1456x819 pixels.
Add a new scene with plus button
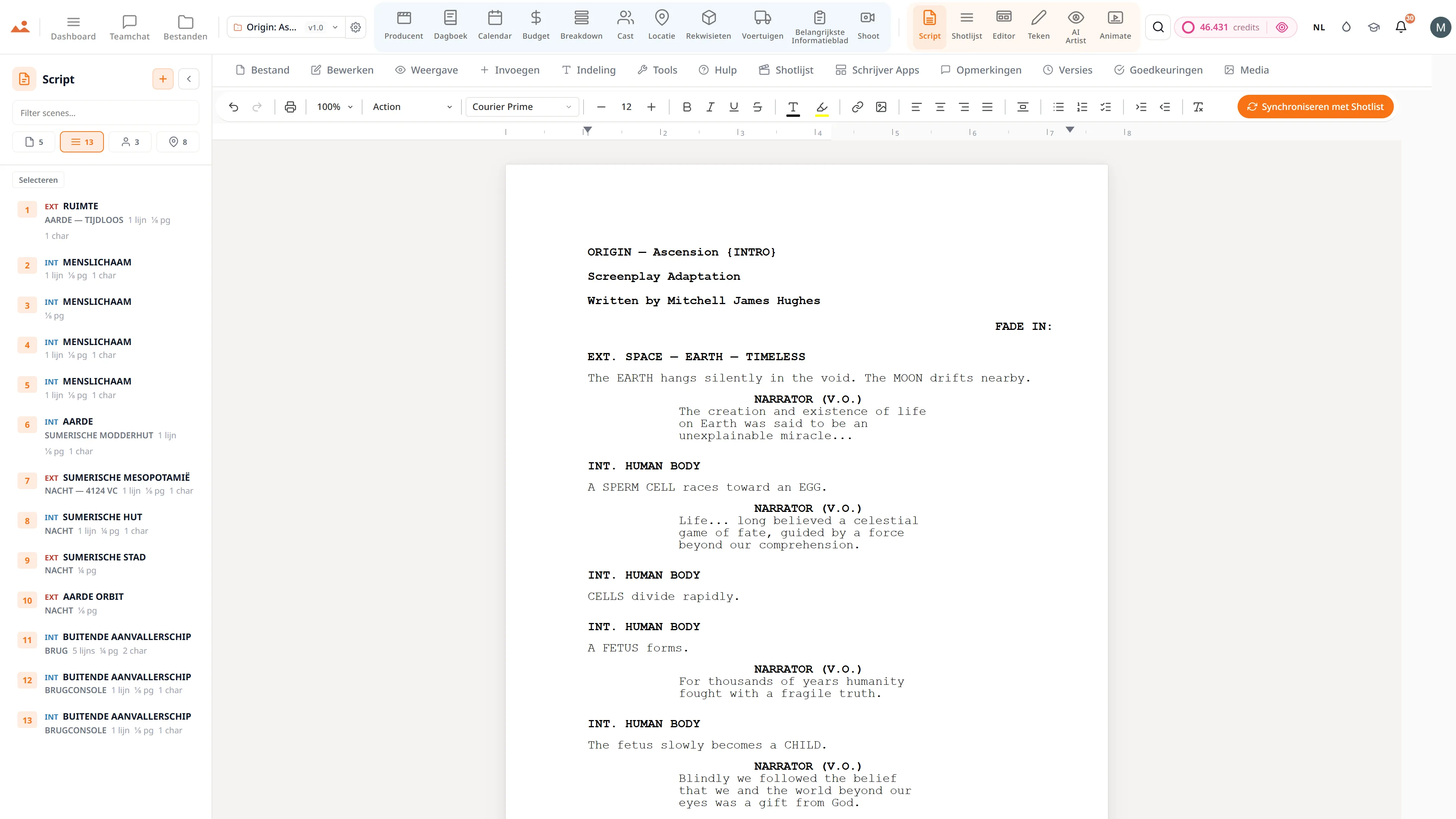pos(163,79)
